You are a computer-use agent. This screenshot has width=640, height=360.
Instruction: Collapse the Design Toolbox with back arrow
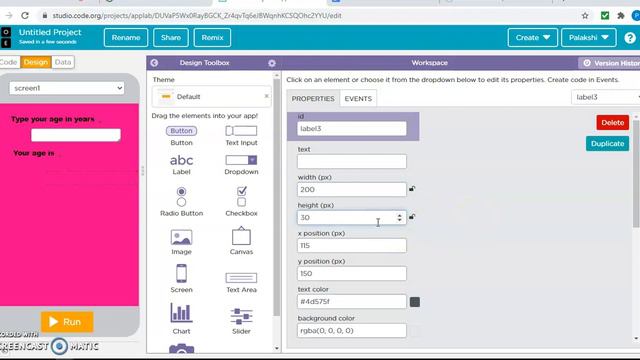pos(154,63)
